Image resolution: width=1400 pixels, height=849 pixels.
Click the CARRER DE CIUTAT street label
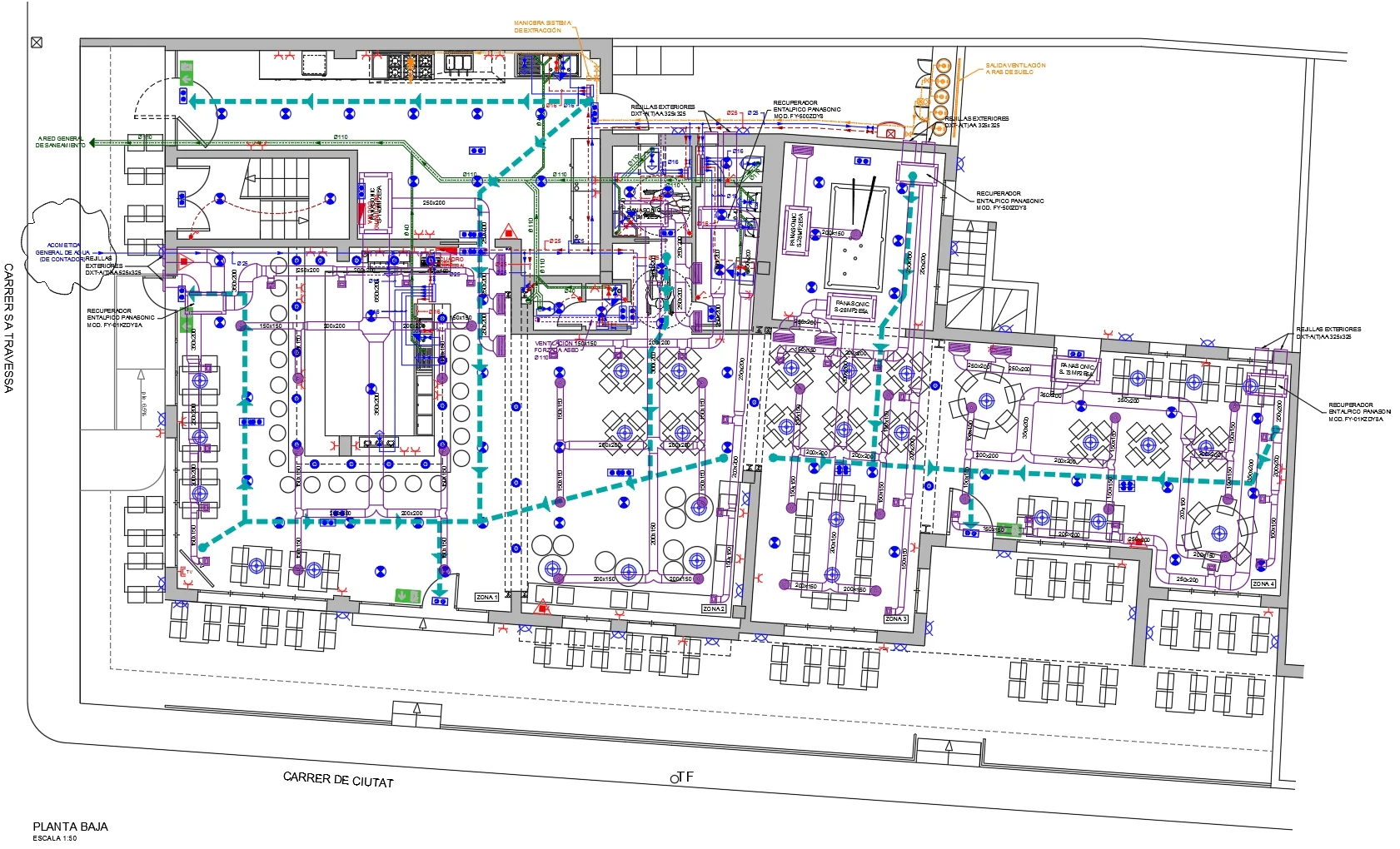[338, 779]
